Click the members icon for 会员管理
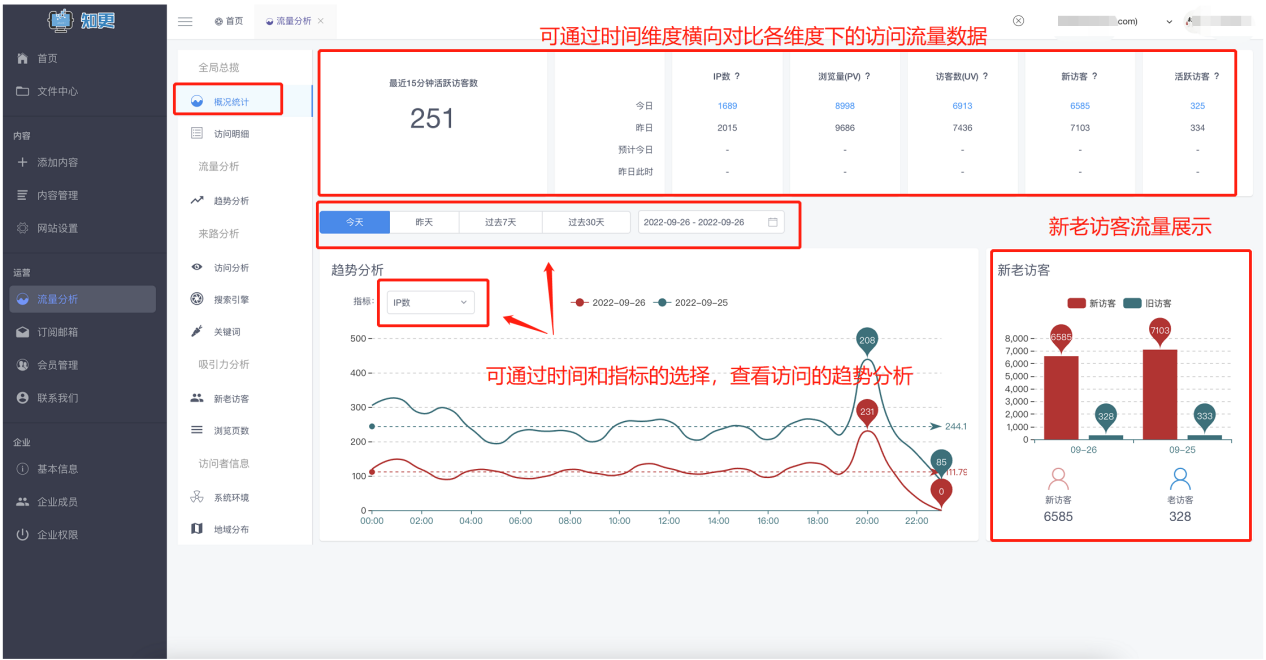The width and height of the screenshot is (1266, 660). [x=23, y=365]
